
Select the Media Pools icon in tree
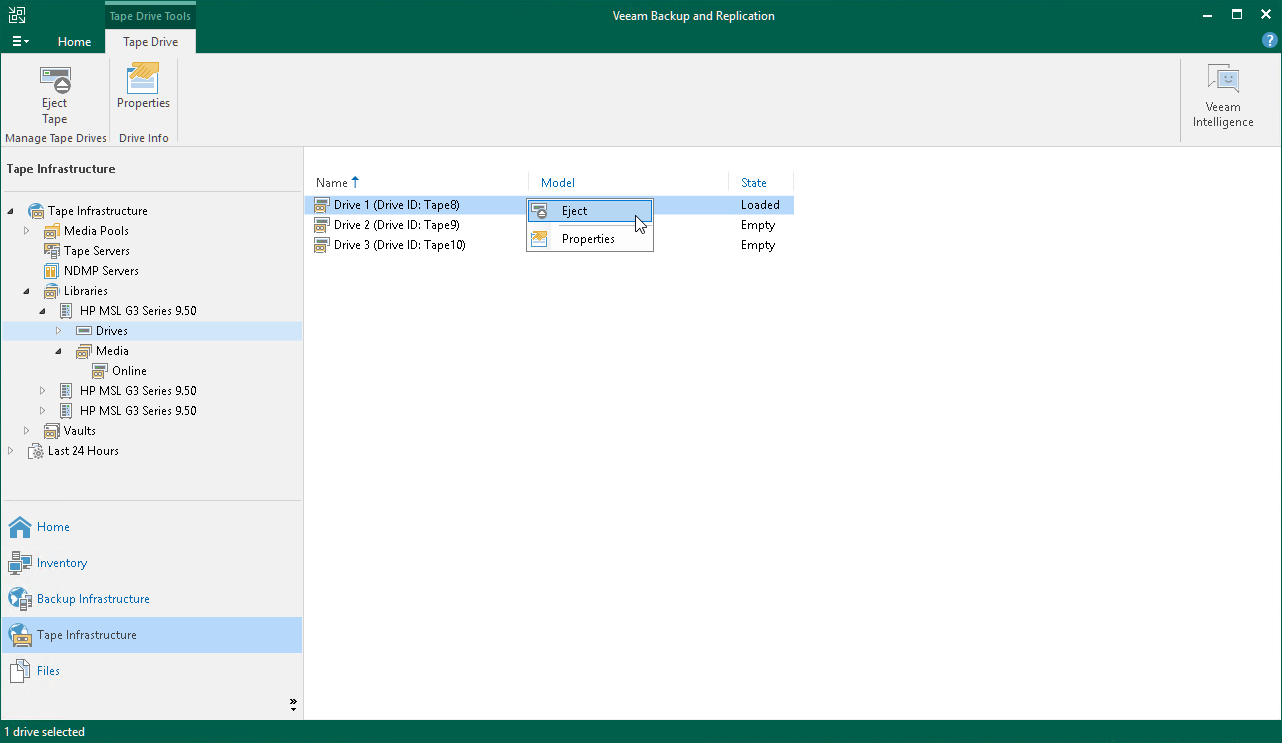pos(52,231)
